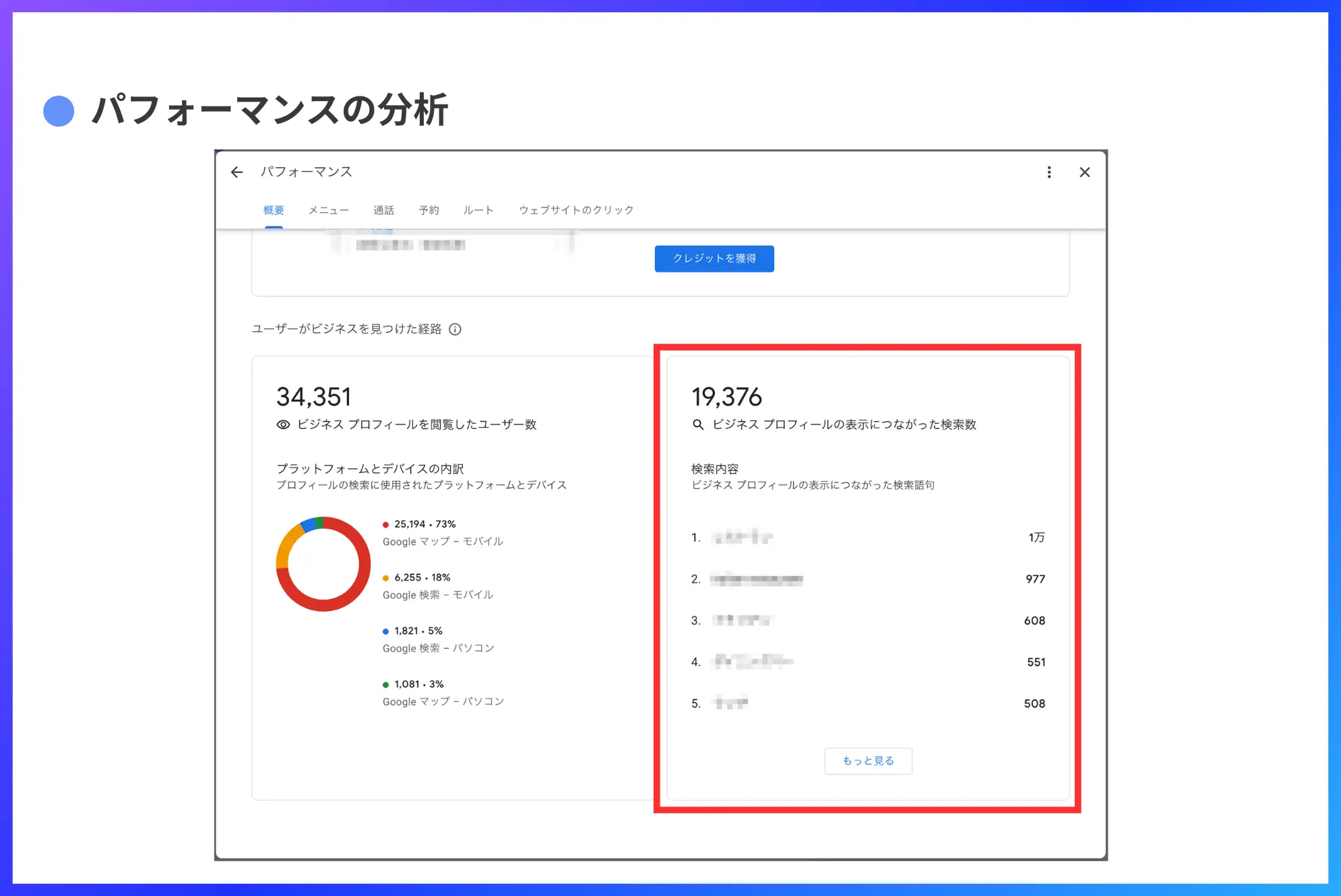Click the magnifier icon beside search count
The image size is (1341, 896).
coord(697,424)
